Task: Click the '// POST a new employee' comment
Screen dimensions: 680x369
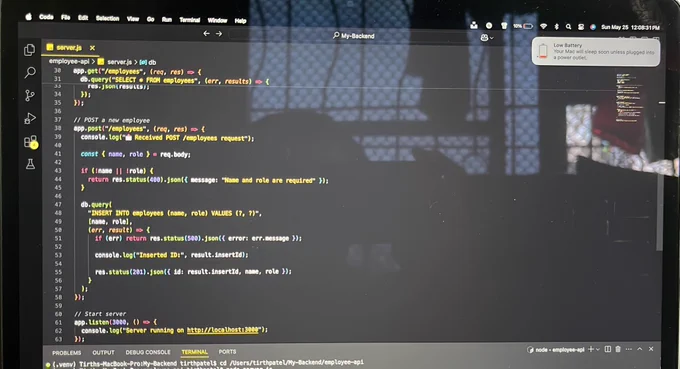Action: pos(111,120)
